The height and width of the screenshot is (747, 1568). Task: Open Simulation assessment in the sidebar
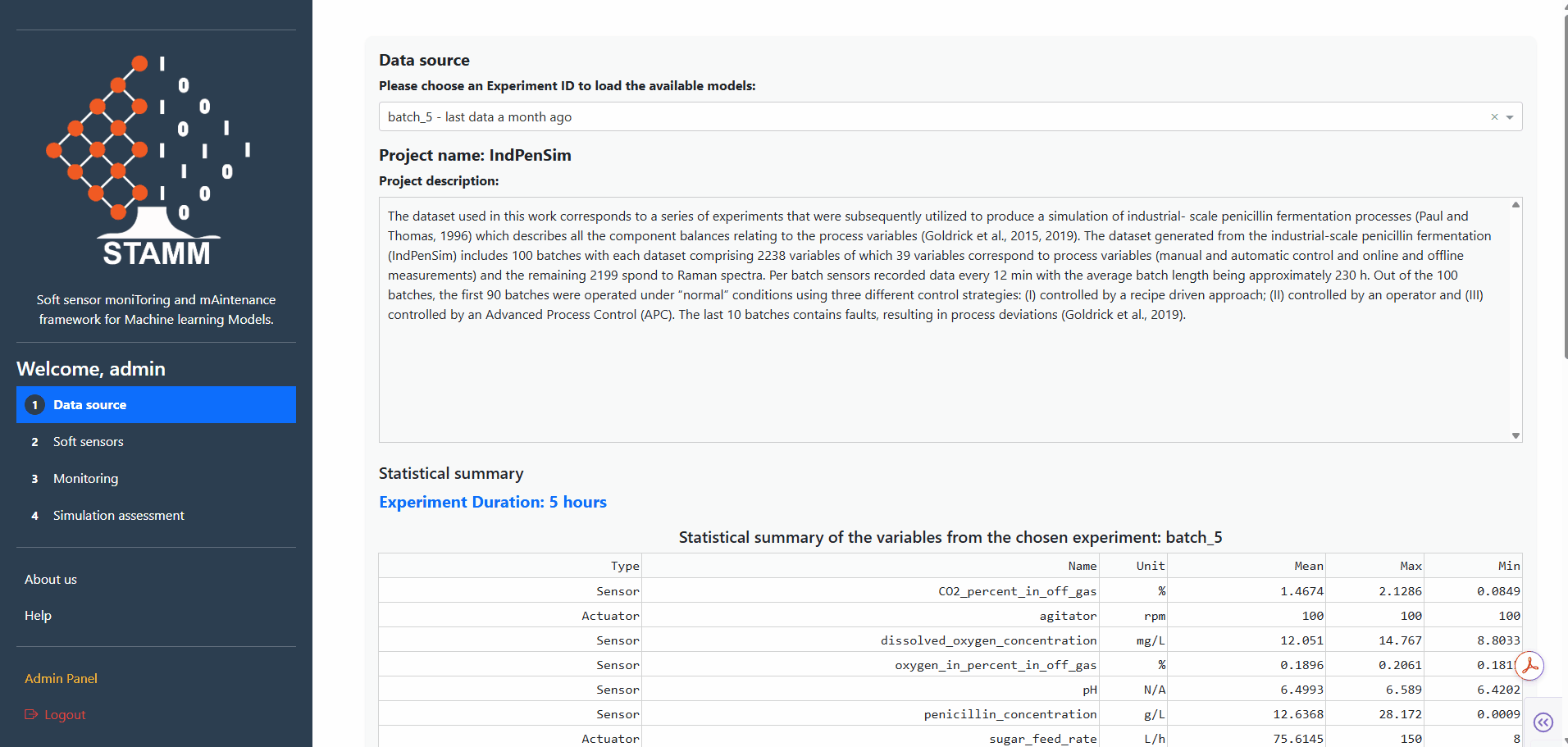pyautogui.click(x=156, y=516)
